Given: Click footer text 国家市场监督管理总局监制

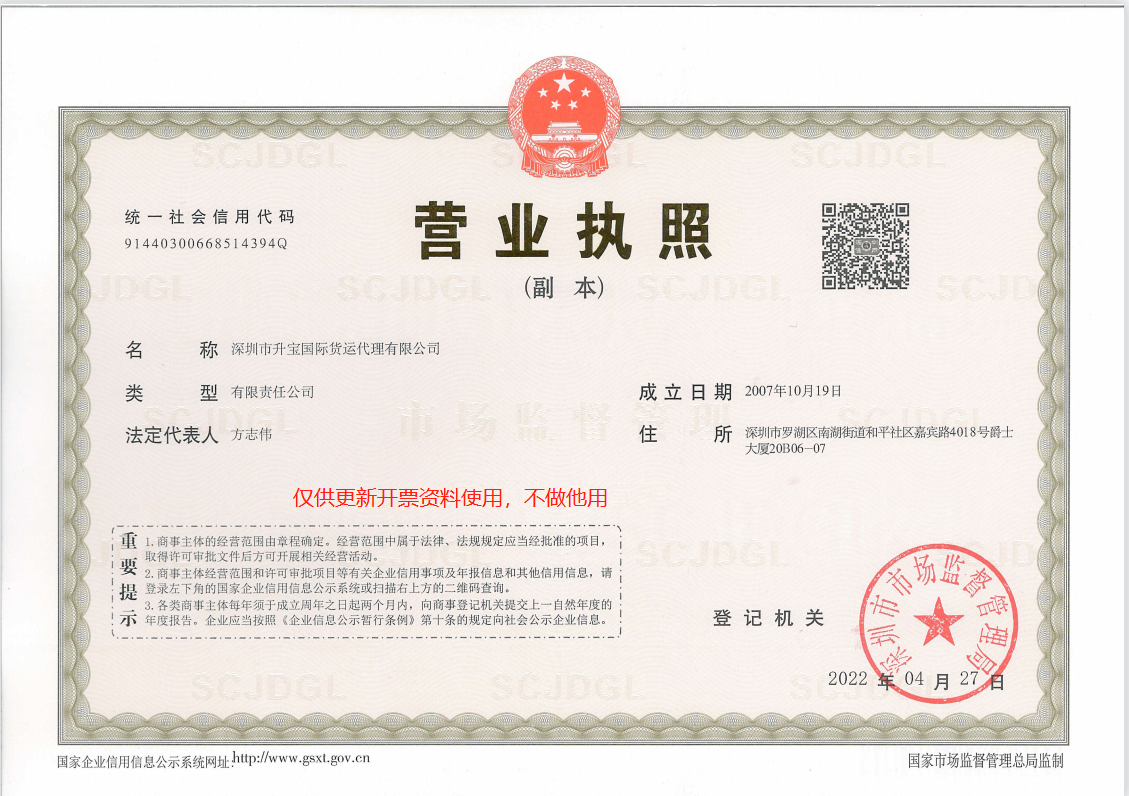Looking at the screenshot, I should coord(986,761).
